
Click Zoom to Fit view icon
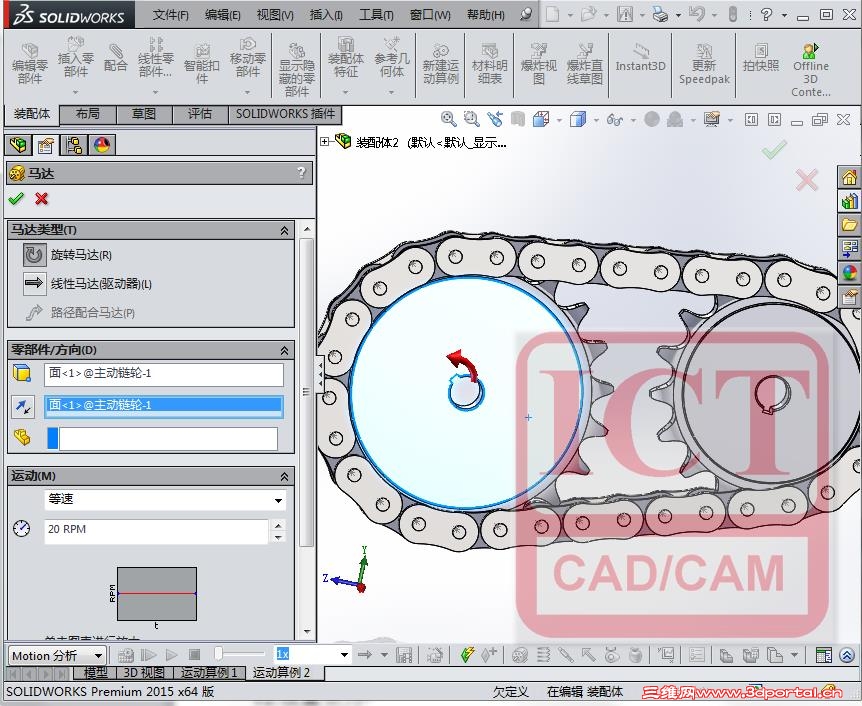coord(448,119)
